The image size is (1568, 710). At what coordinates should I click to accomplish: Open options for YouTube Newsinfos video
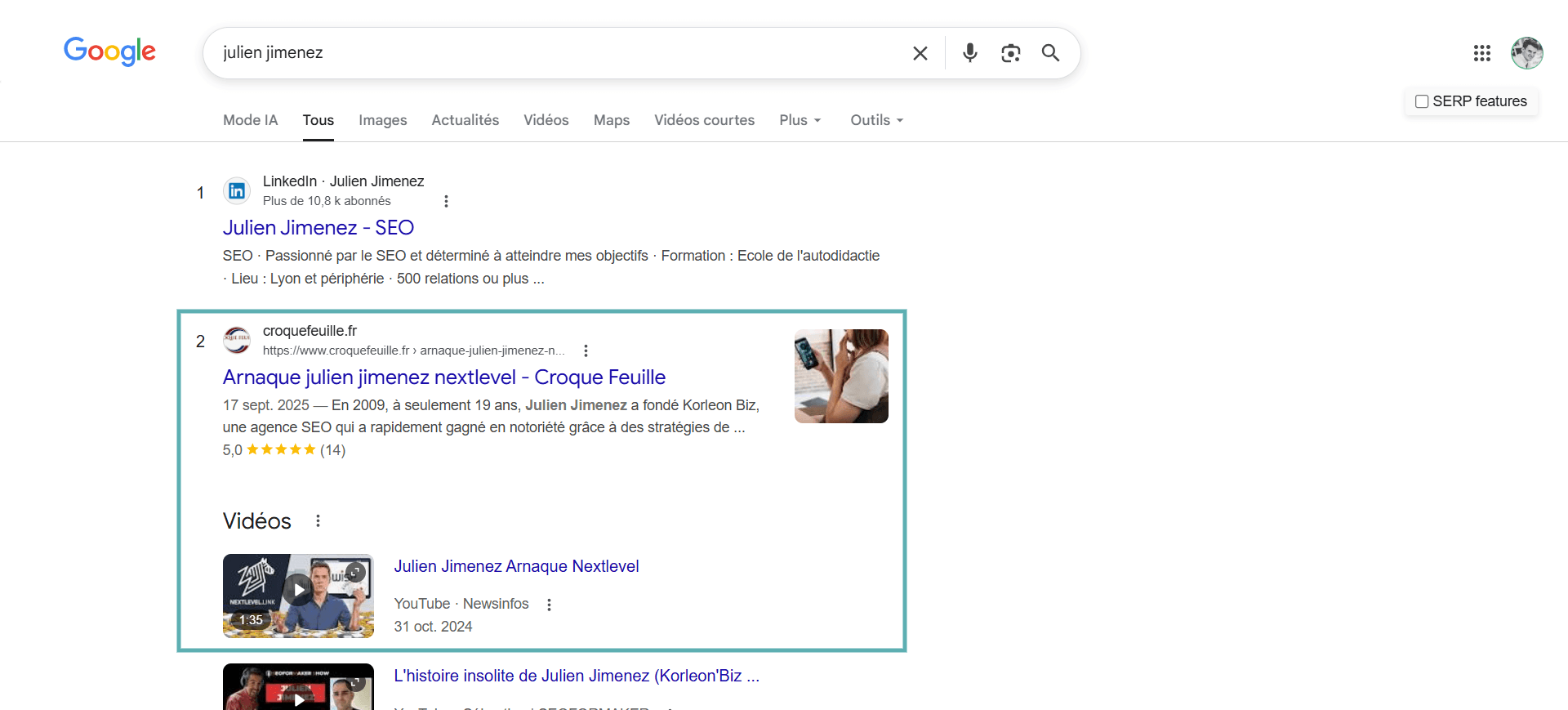coord(549,605)
